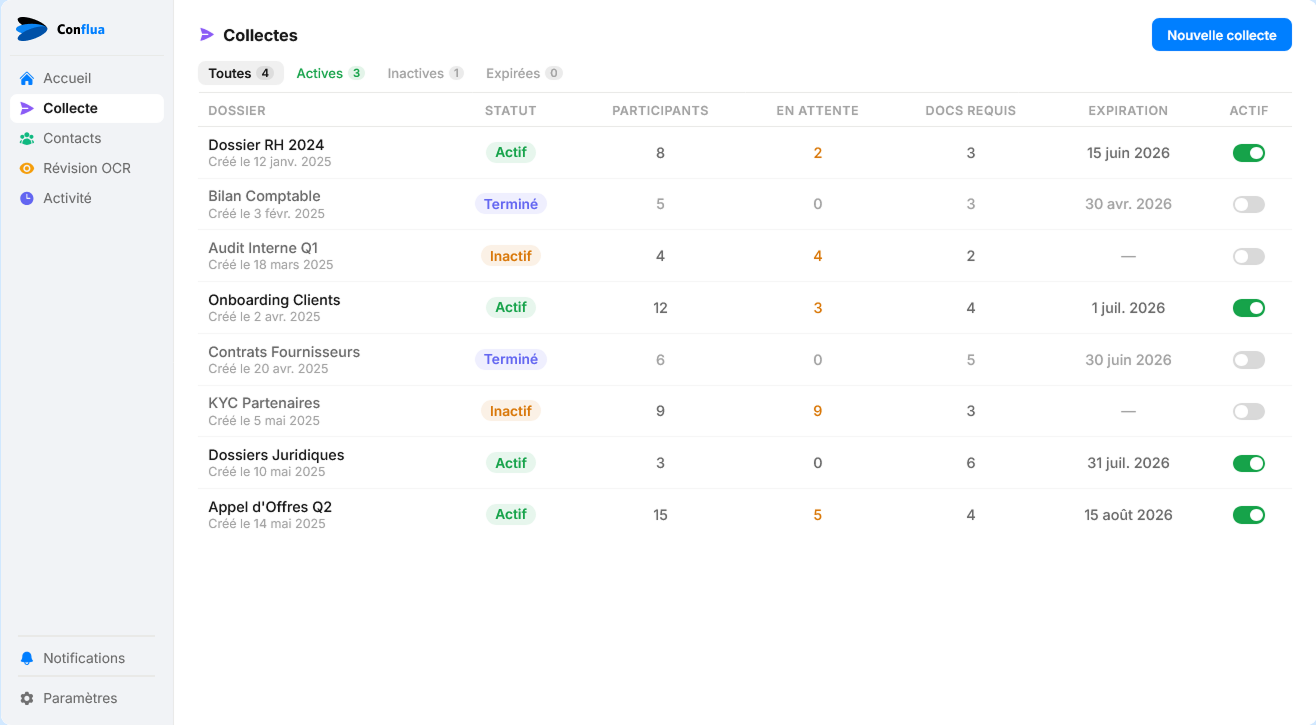
Task: Open the Onboarding Clients collection
Action: (x=274, y=300)
